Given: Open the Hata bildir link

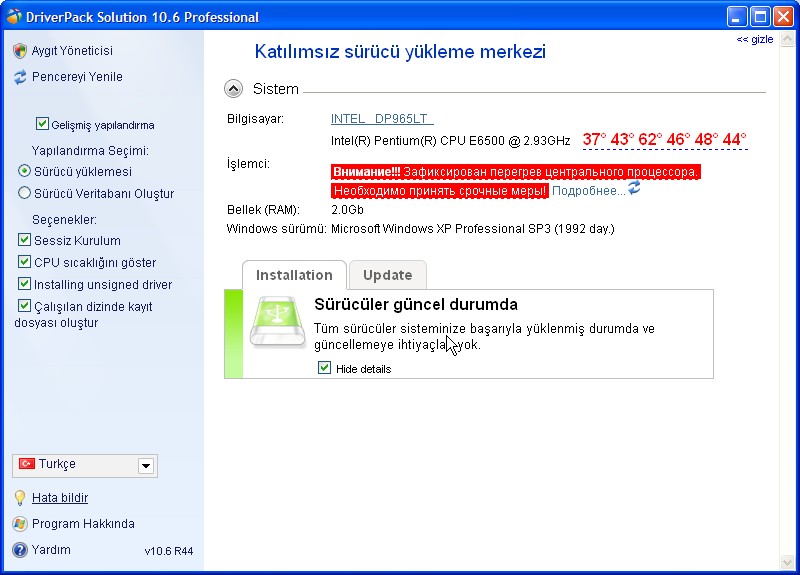Looking at the screenshot, I should click(x=60, y=498).
